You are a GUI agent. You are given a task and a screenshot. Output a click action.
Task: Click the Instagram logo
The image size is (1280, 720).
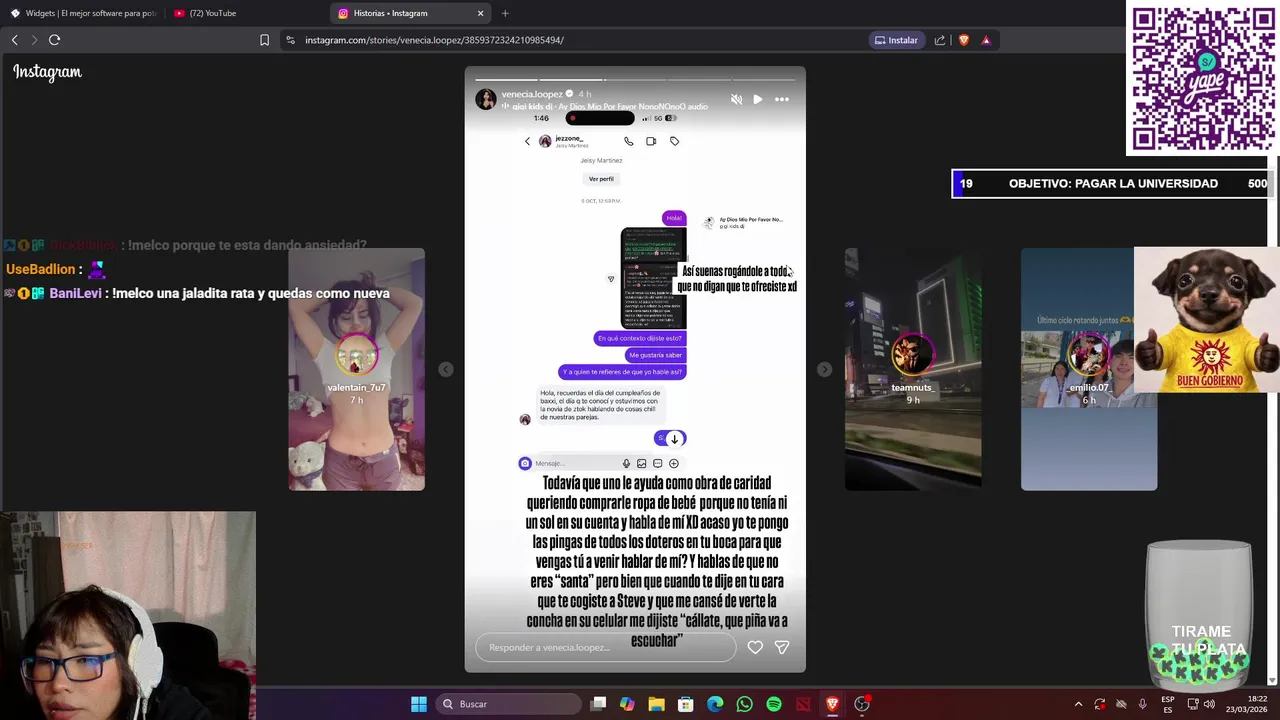47,72
